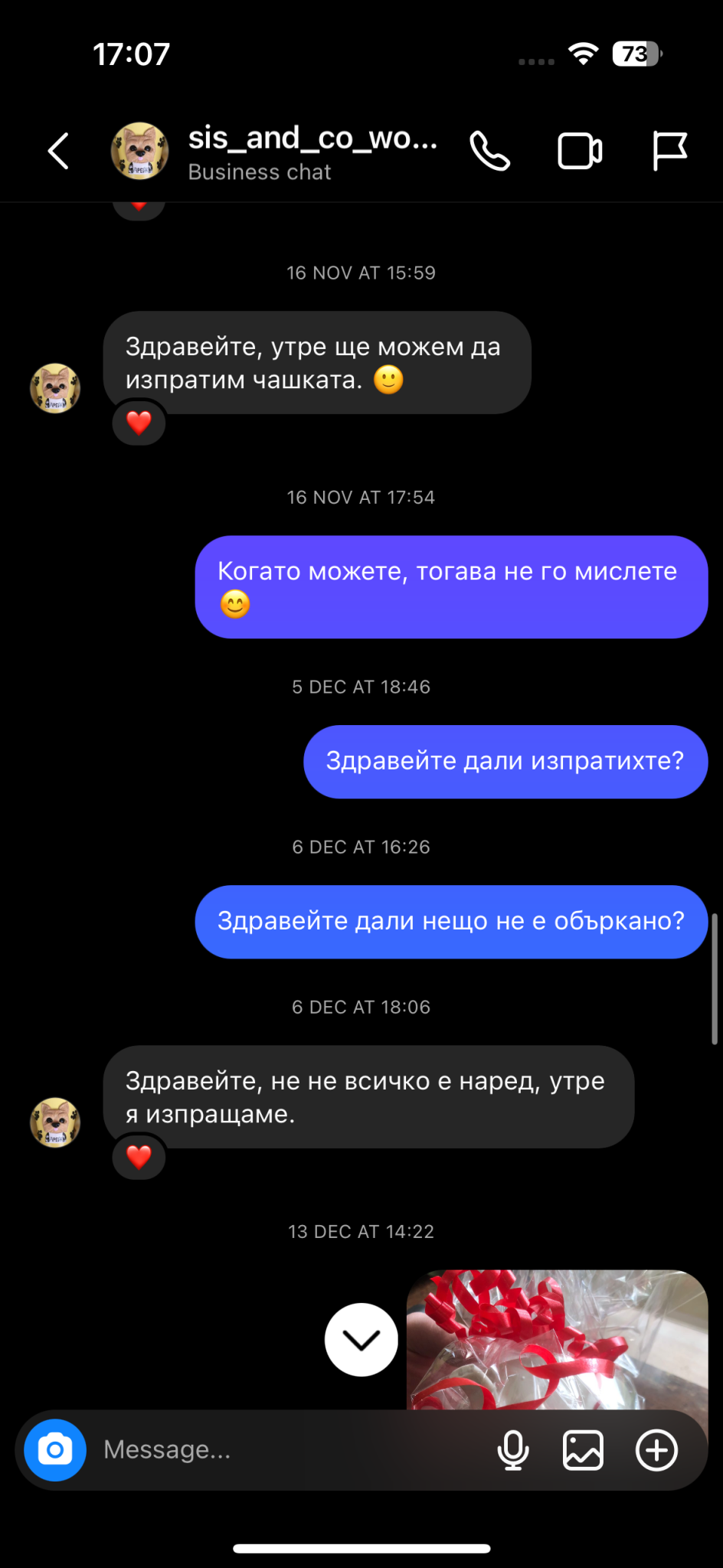Screen dimensions: 723x1568
Task: Tap the sis_and_co_wo... chat title
Action: (312, 139)
